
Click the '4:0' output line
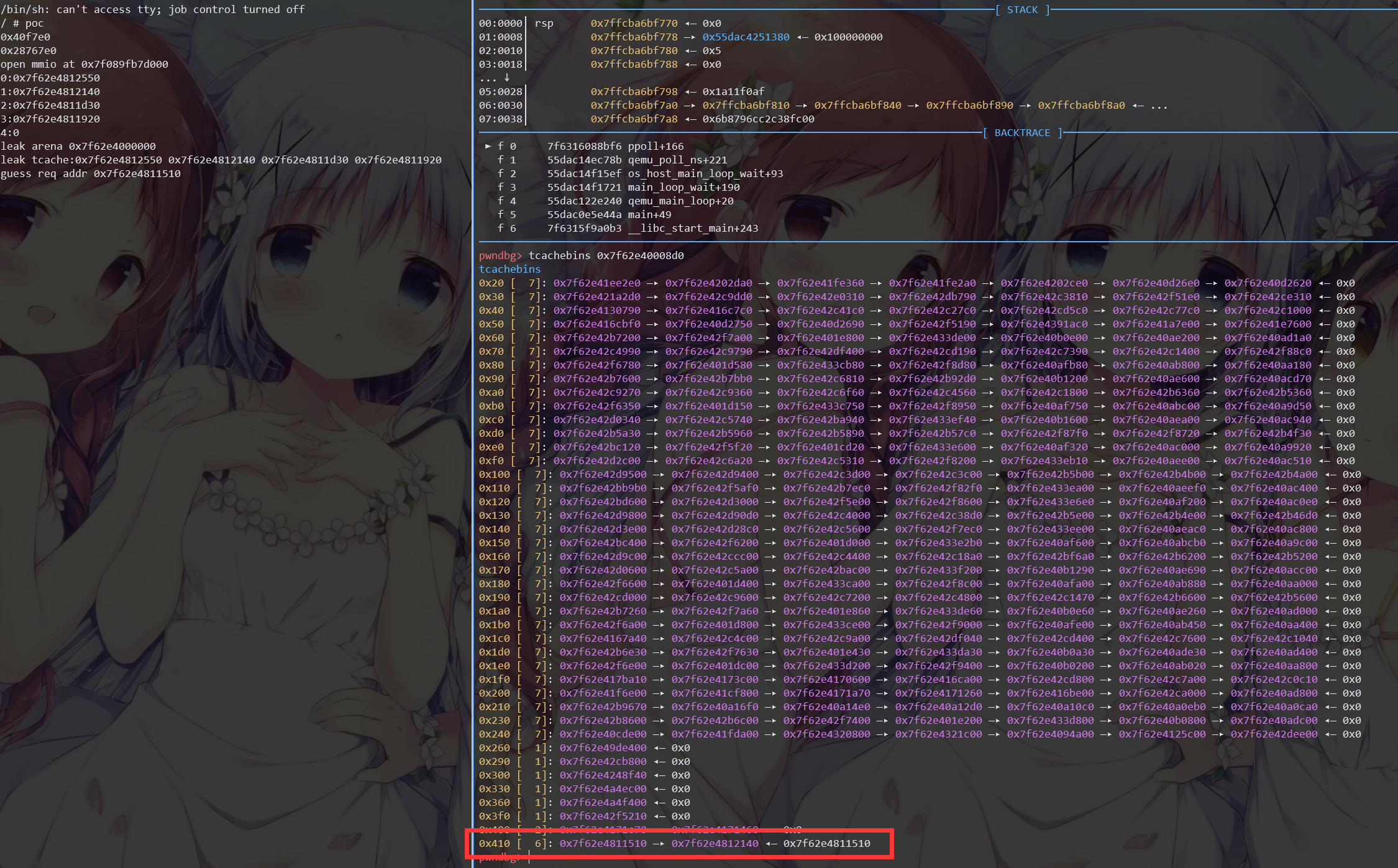pyautogui.click(x=10, y=132)
